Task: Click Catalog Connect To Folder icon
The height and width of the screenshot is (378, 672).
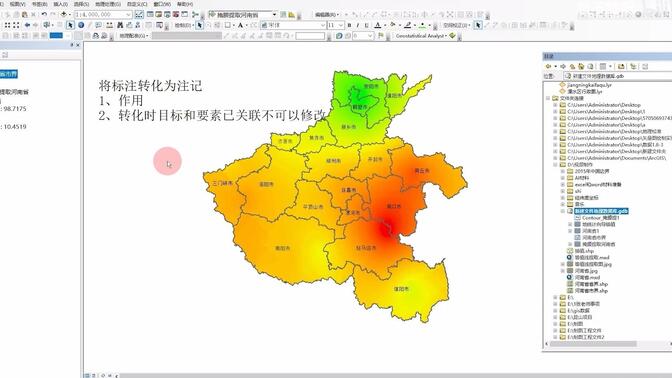Action: [621, 66]
